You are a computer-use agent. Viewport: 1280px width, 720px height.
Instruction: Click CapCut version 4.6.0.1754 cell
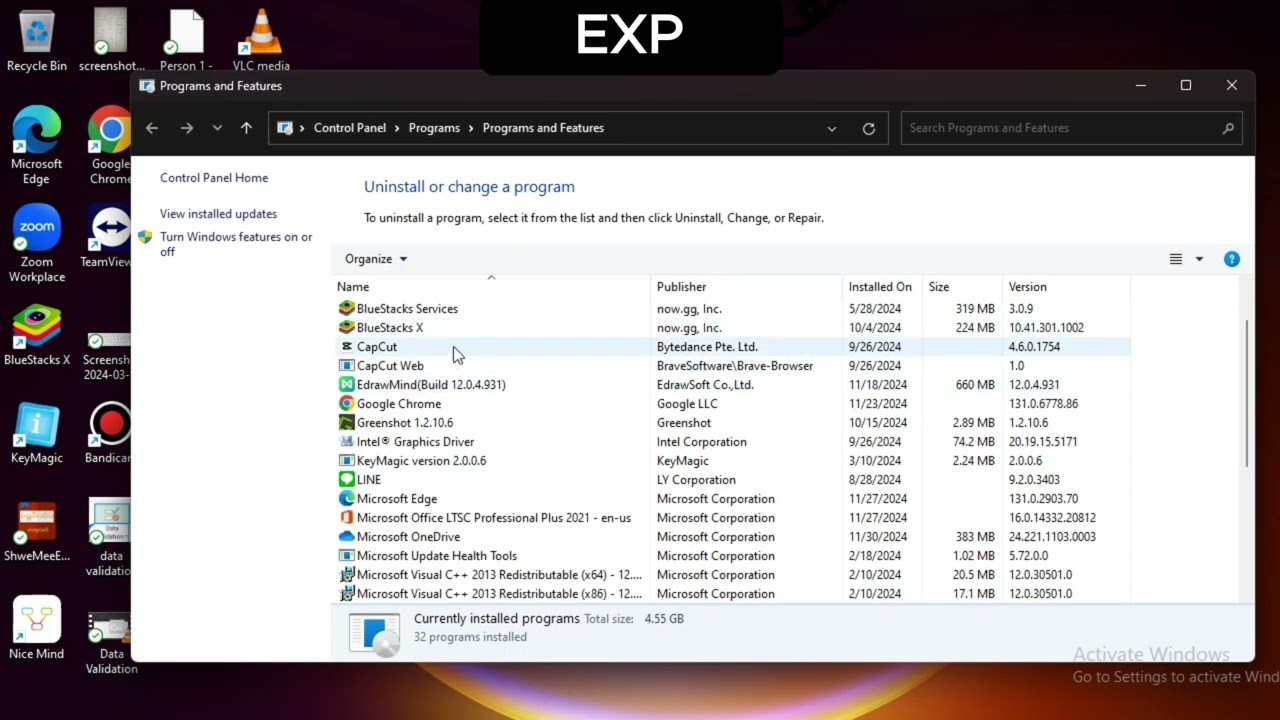pos(1034,347)
